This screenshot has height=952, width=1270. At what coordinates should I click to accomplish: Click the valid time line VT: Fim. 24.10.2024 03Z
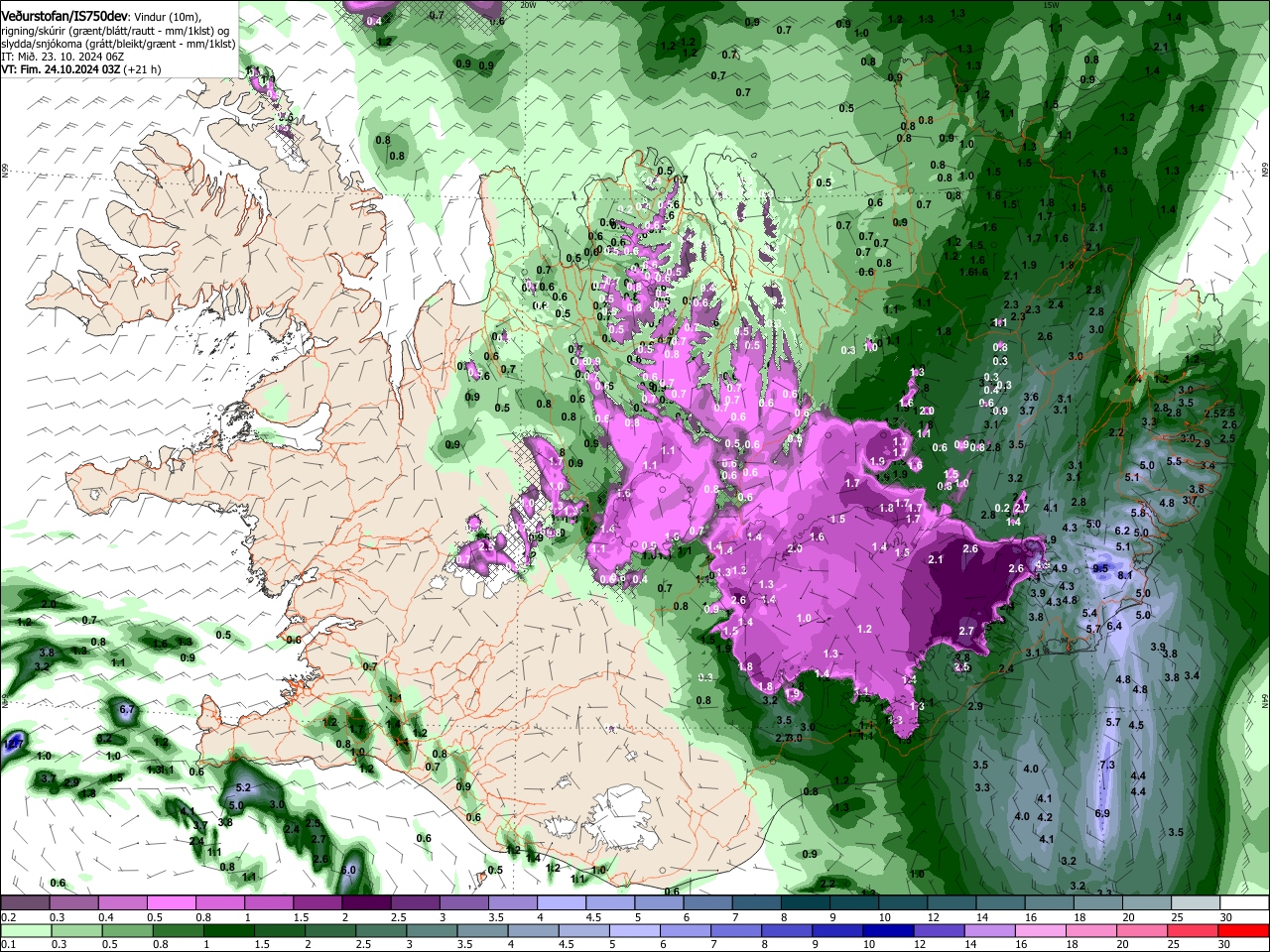pyautogui.click(x=62, y=69)
